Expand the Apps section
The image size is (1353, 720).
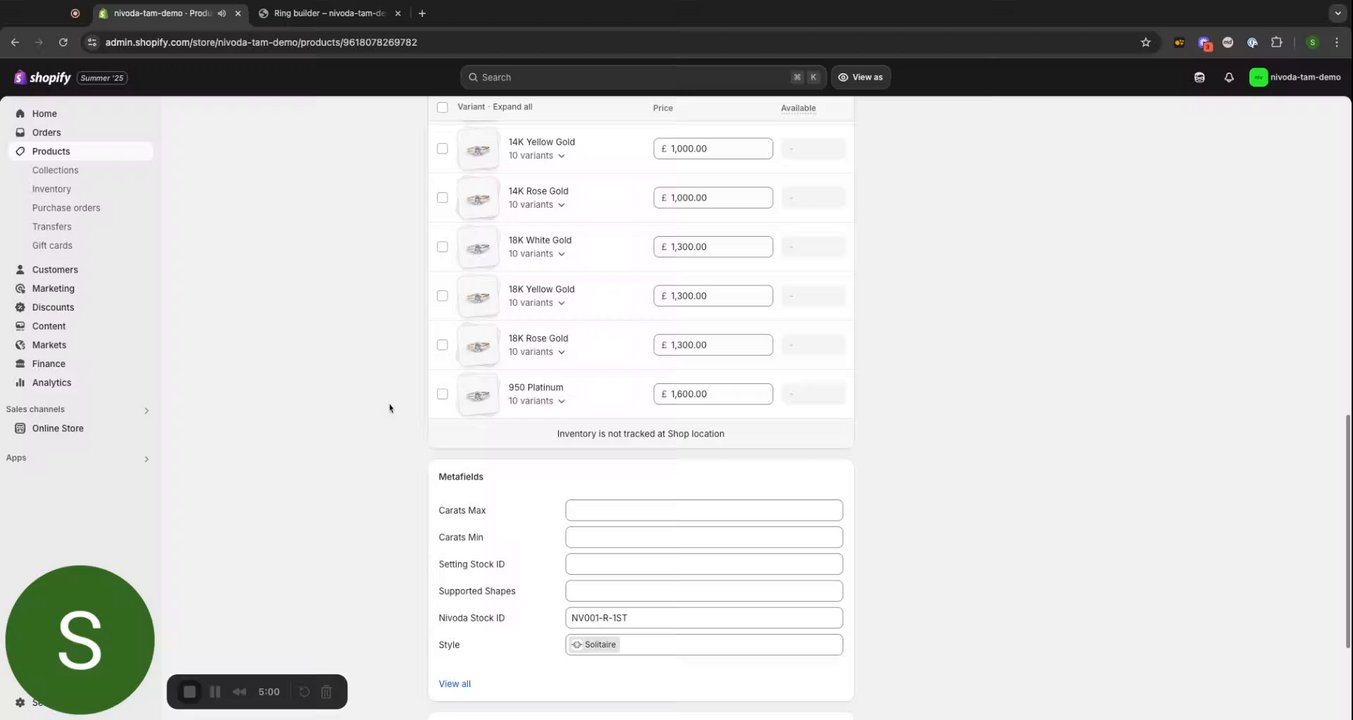coord(146,459)
